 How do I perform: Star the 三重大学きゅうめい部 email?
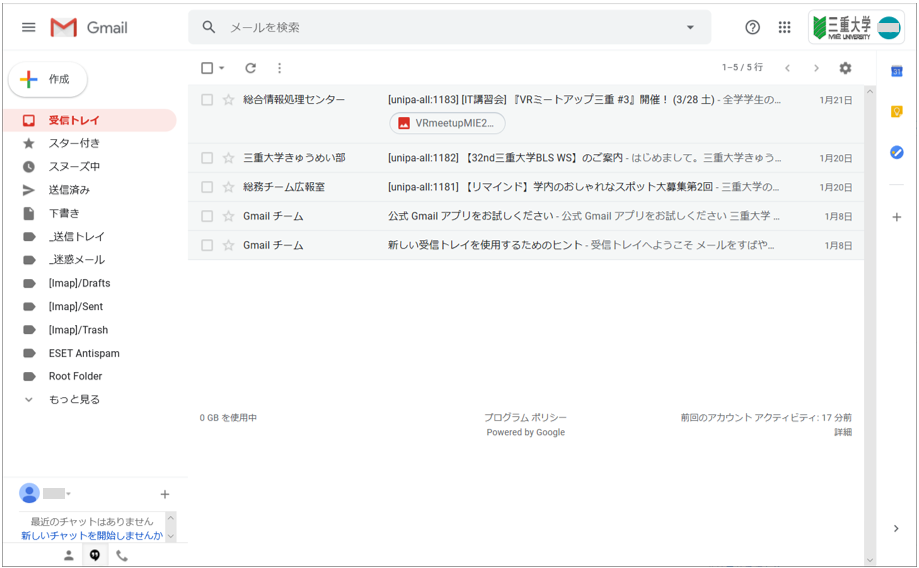pyautogui.click(x=229, y=158)
